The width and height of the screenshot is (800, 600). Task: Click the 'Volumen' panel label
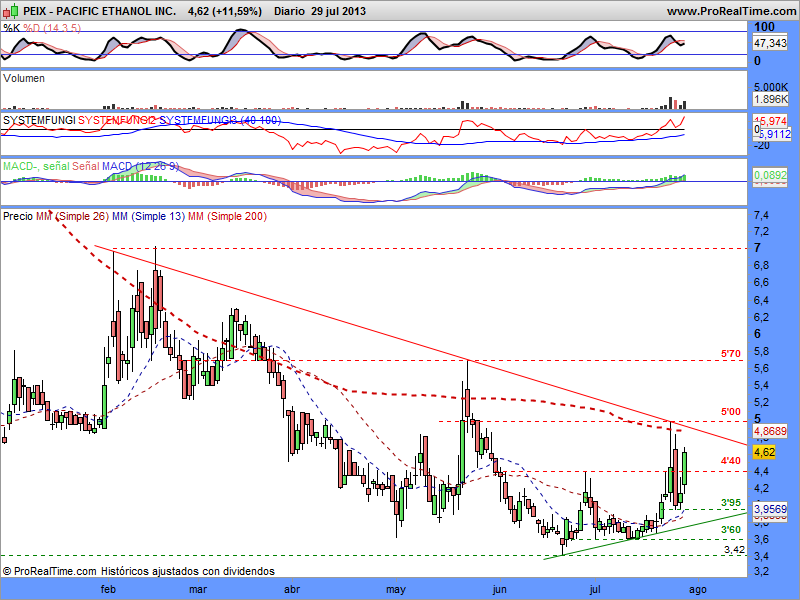point(24,78)
